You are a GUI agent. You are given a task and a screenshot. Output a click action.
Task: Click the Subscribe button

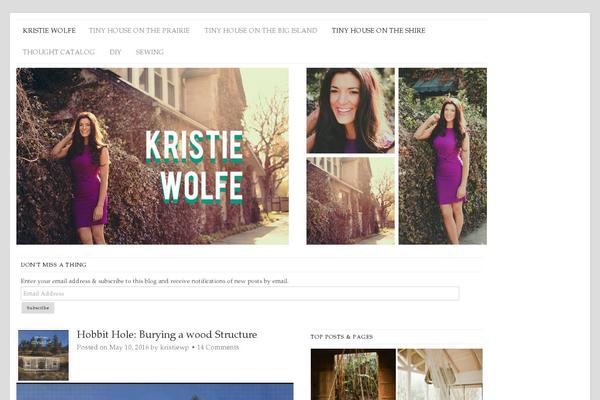pos(38,308)
